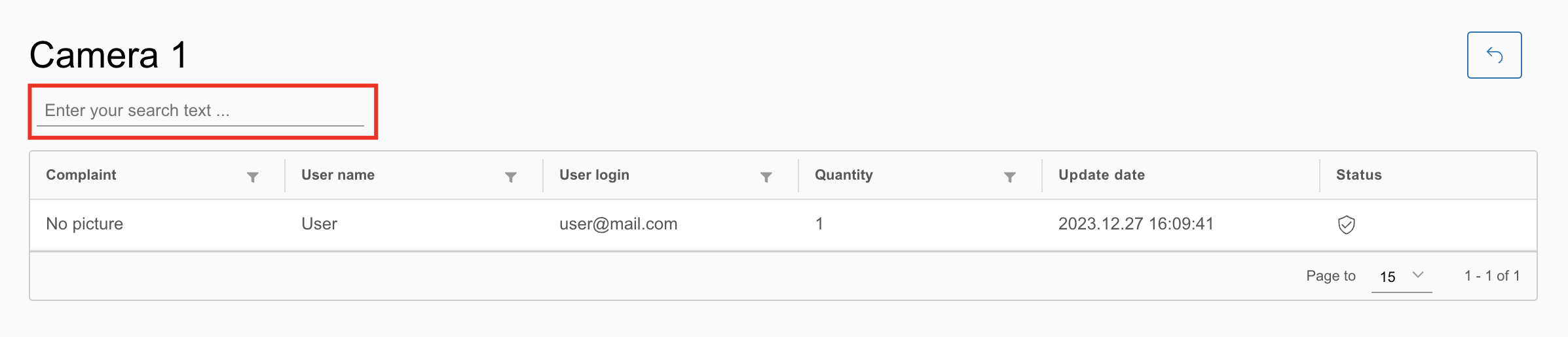Sort by the User name column header

[x=338, y=175]
